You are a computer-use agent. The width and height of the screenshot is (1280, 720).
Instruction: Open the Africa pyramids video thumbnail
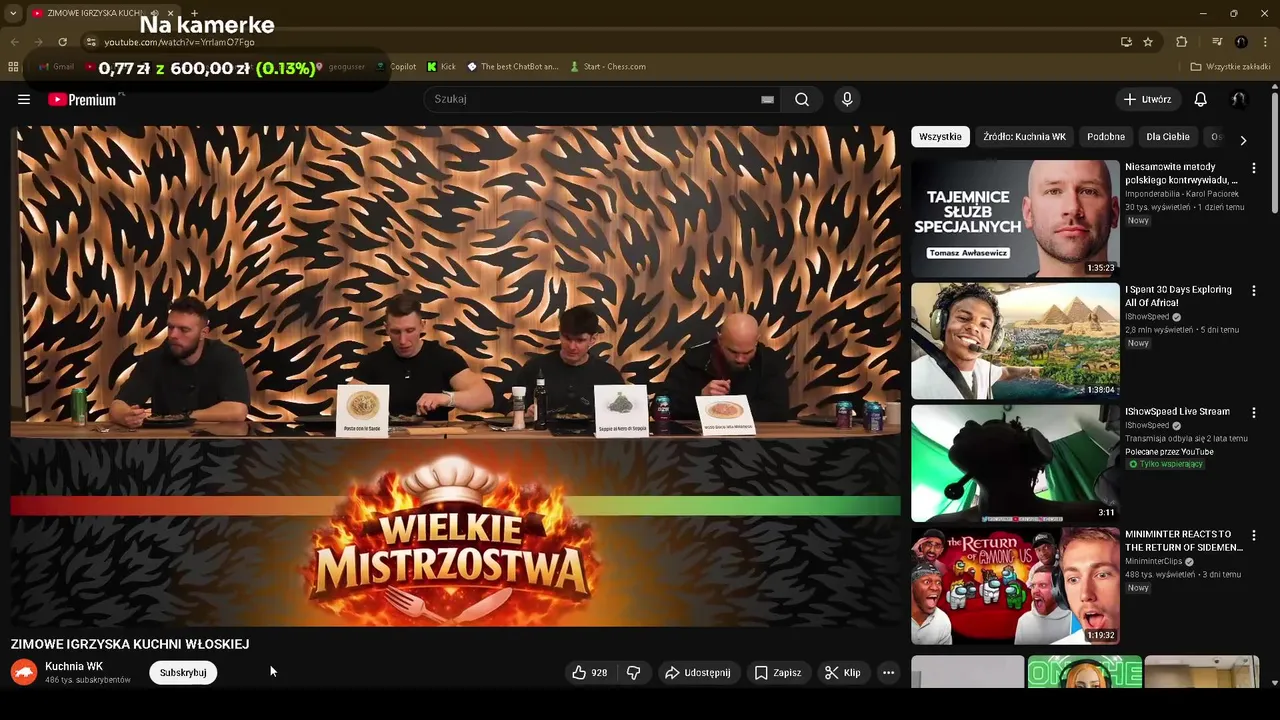pyautogui.click(x=1015, y=341)
